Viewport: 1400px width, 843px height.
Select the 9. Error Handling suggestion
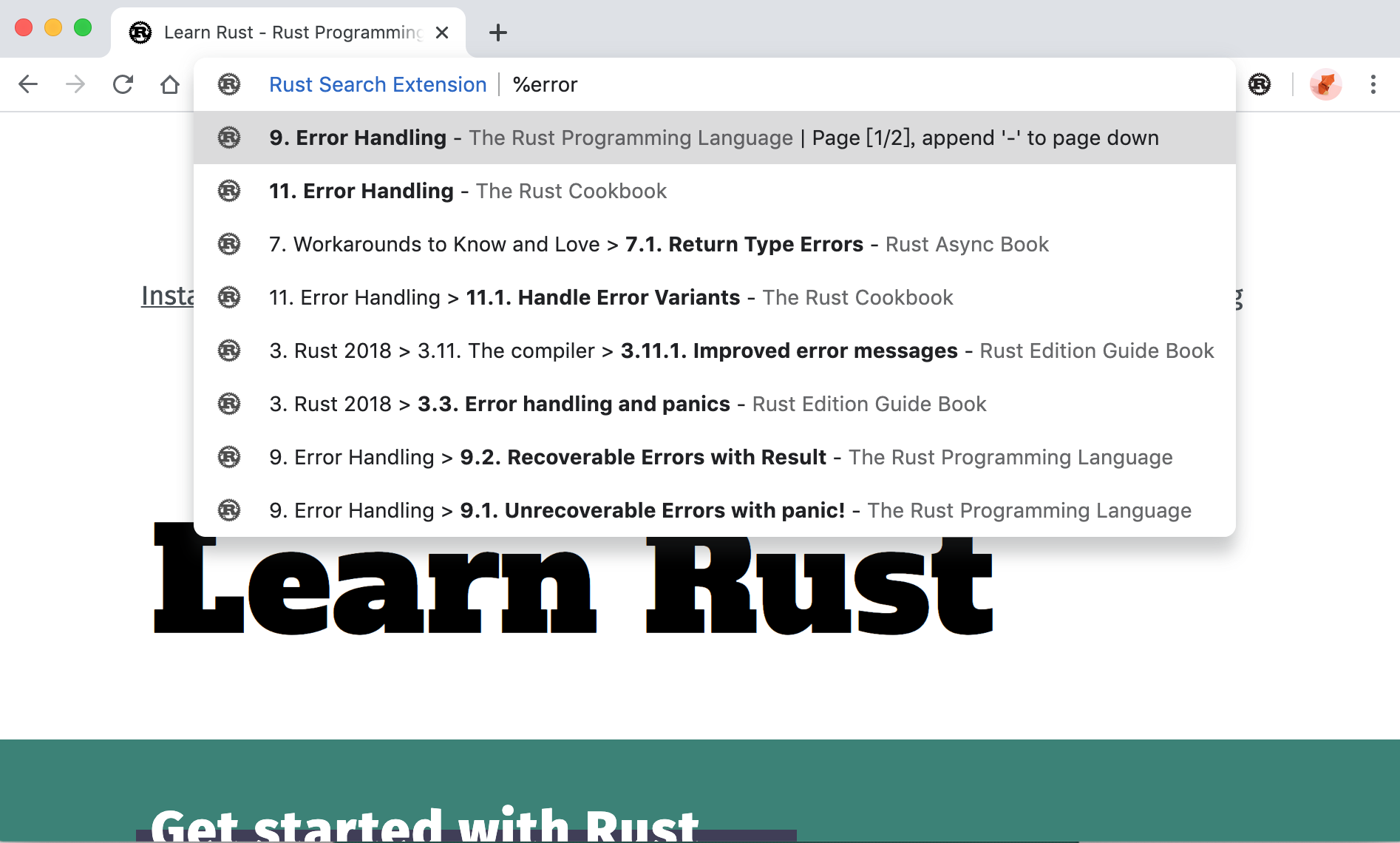coord(715,138)
